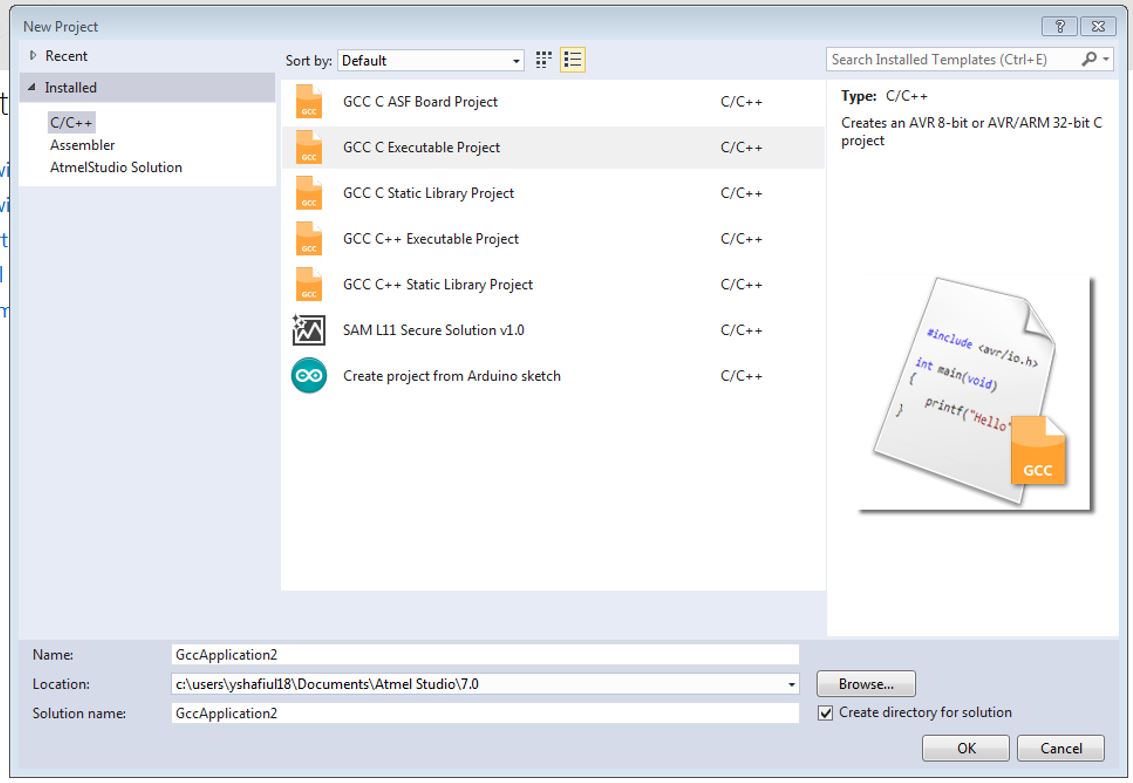Select SAM L11 Secure Solution v1.0 entry
The height and width of the screenshot is (783, 1133).
(x=553, y=330)
